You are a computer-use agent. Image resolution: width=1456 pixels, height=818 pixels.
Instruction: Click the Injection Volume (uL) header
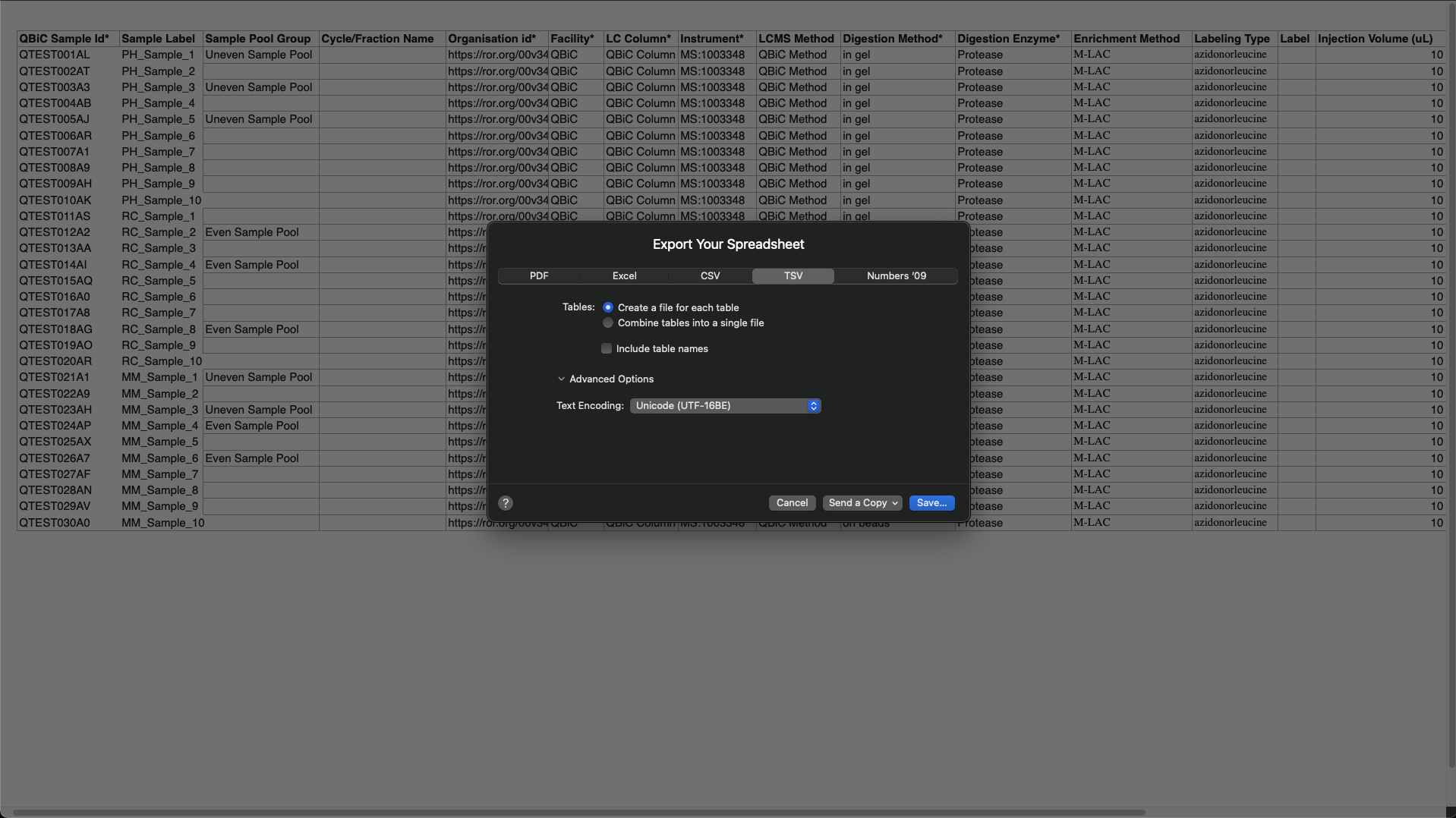(x=1375, y=39)
